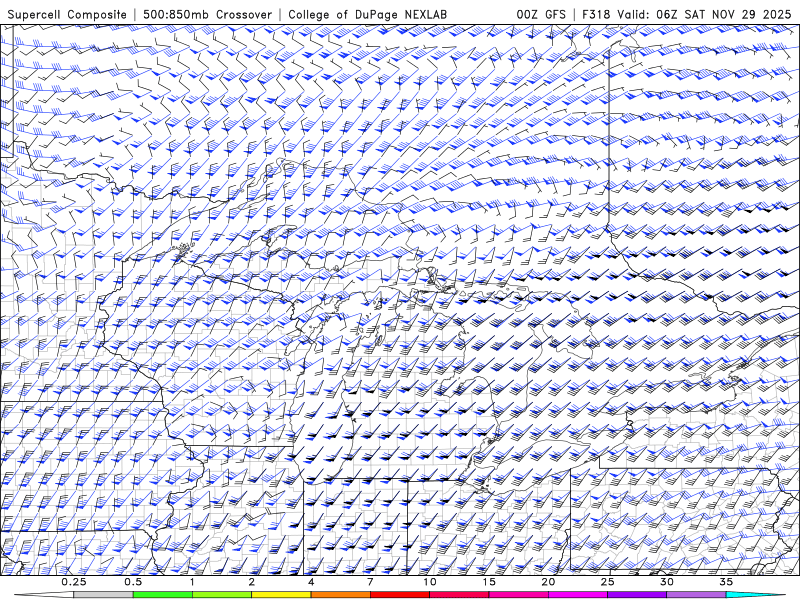Click the 0.25 legend value
The image size is (800, 600).
click(x=74, y=582)
